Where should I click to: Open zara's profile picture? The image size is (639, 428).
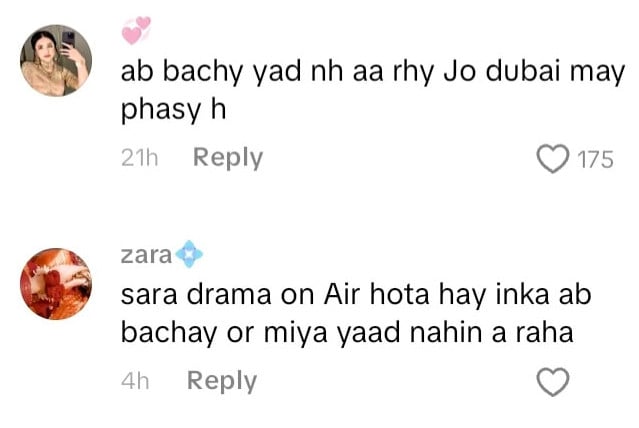click(56, 284)
